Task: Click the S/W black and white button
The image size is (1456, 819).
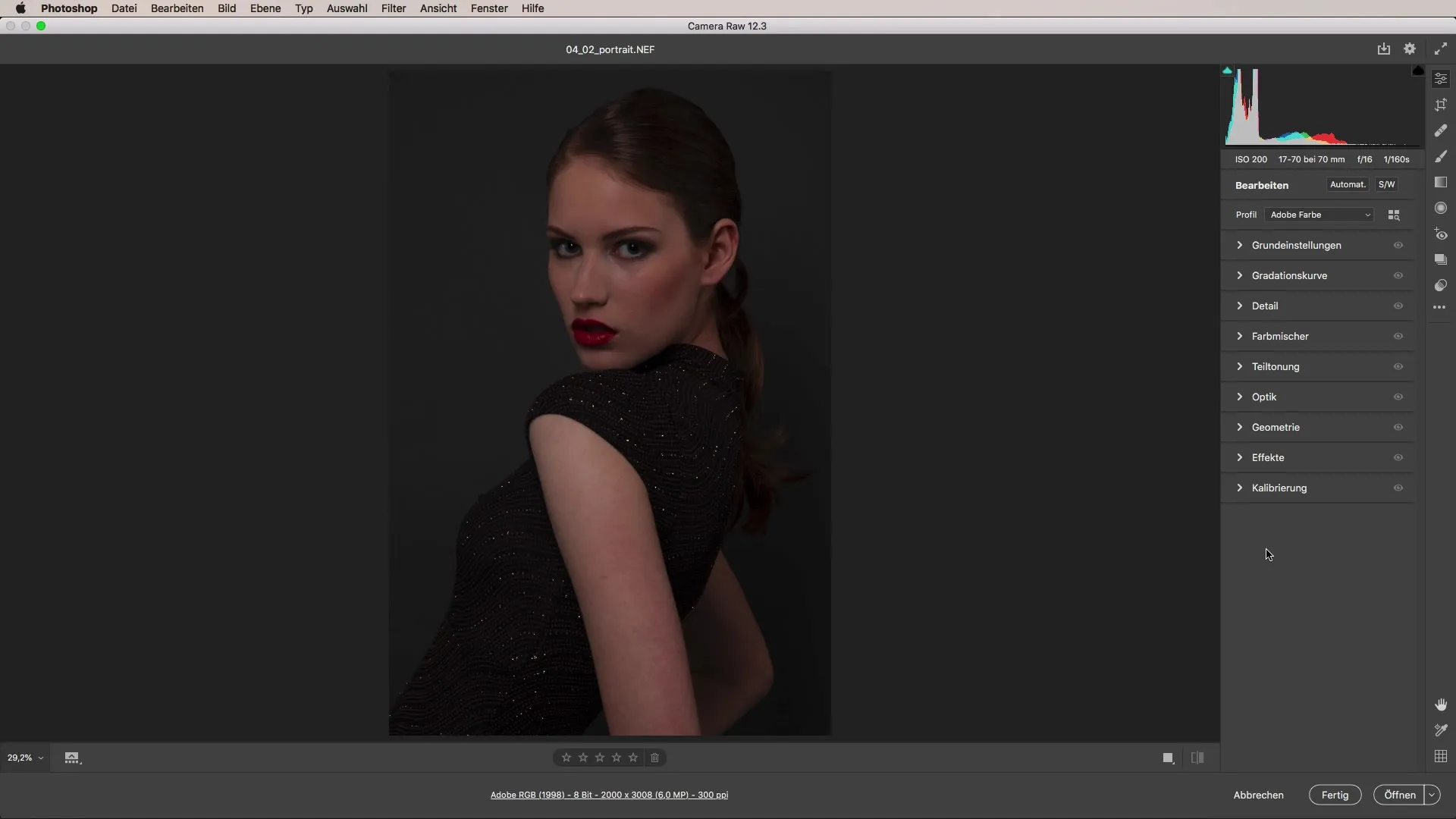Action: [x=1387, y=184]
